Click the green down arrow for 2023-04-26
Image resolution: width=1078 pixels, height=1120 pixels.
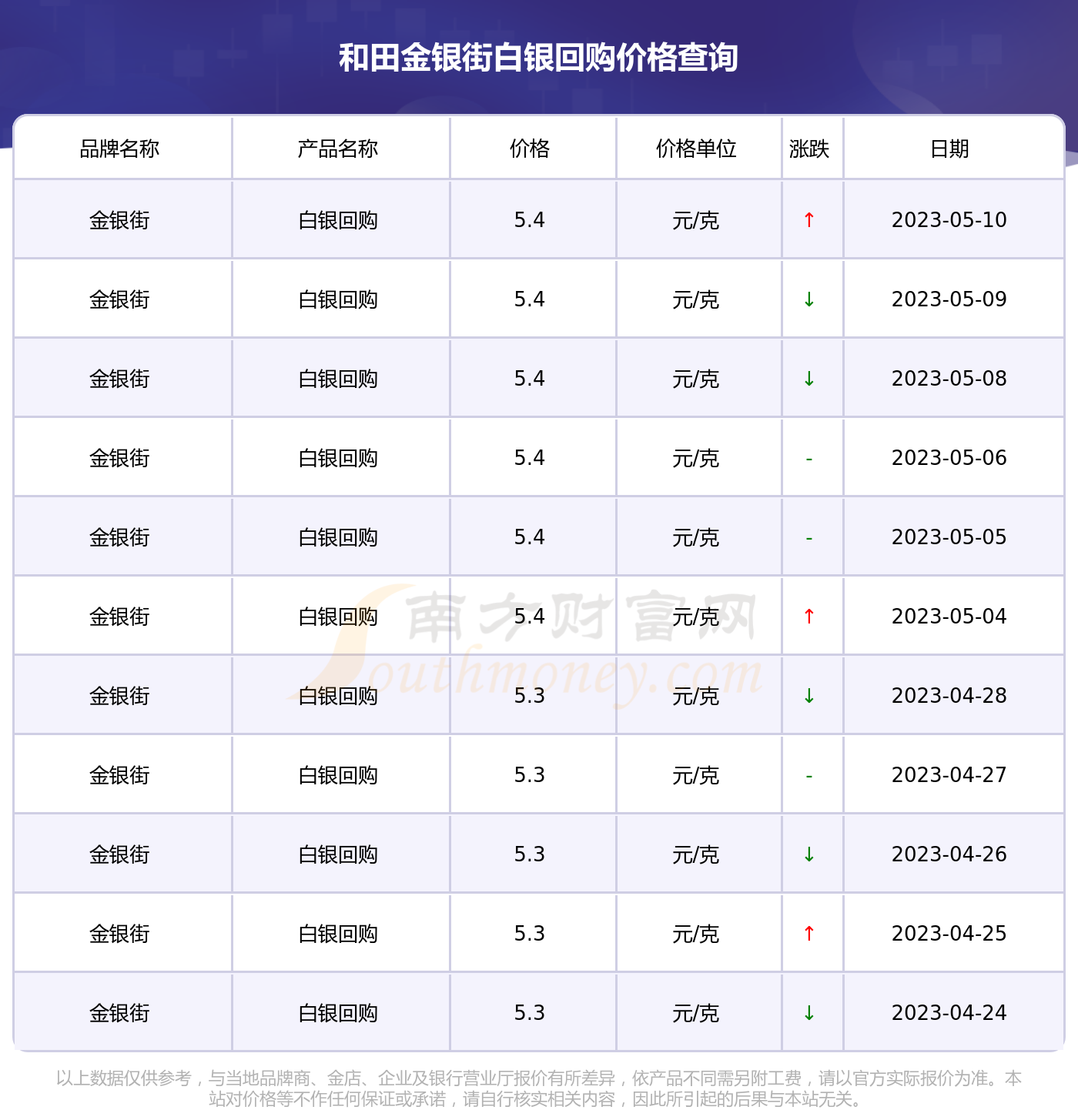click(808, 854)
